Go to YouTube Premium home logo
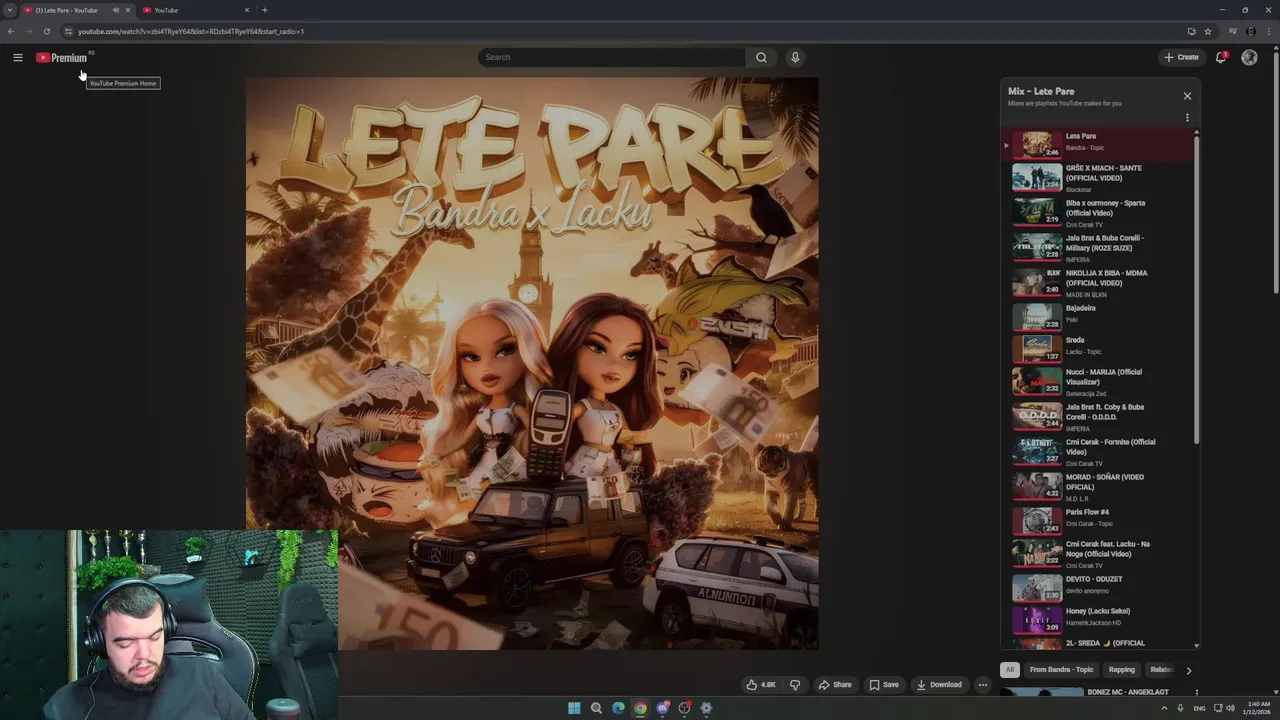This screenshot has width=1280, height=720. 62,57
